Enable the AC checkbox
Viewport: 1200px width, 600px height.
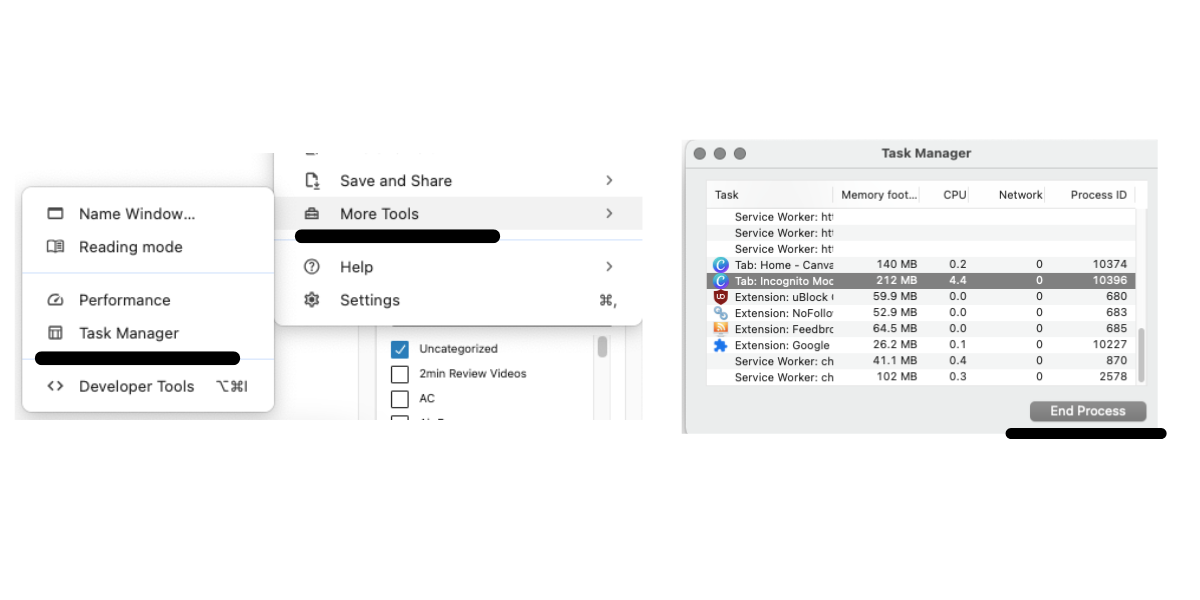pos(400,398)
